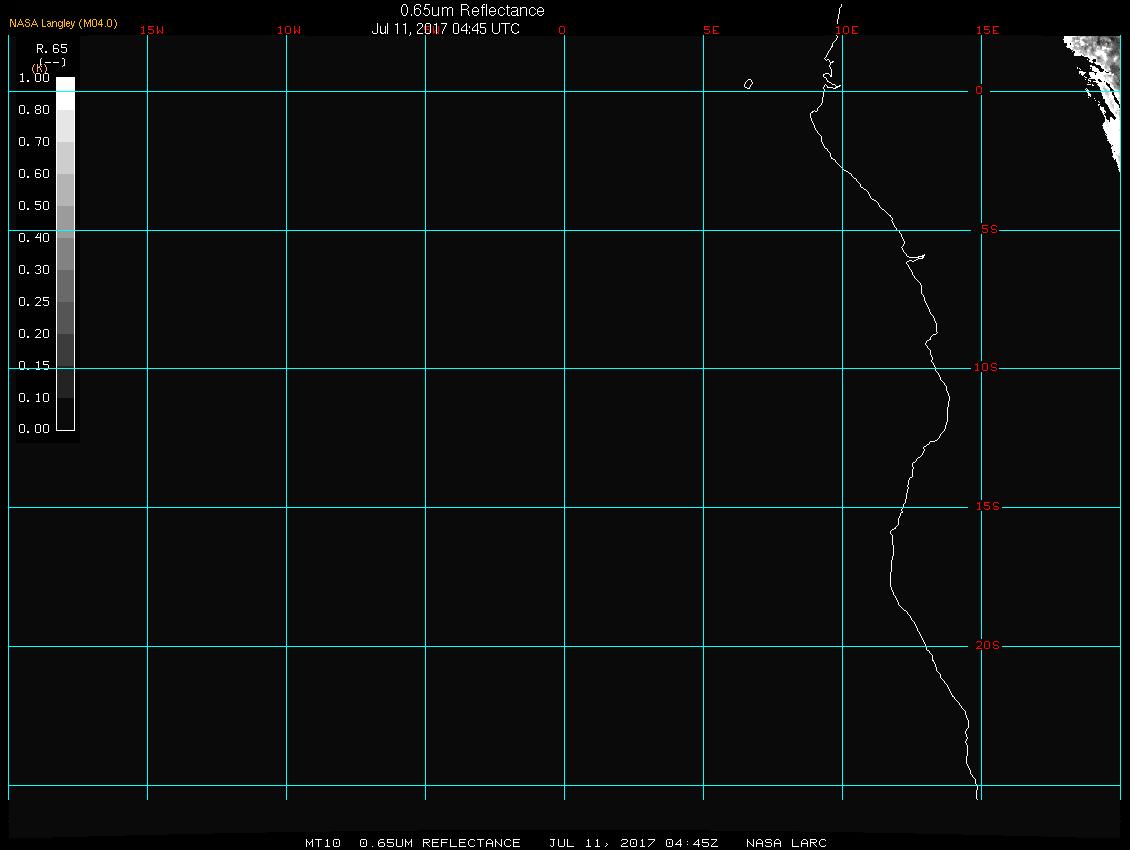Click the 15E longitude label
The height and width of the screenshot is (850, 1130).
coord(988,30)
